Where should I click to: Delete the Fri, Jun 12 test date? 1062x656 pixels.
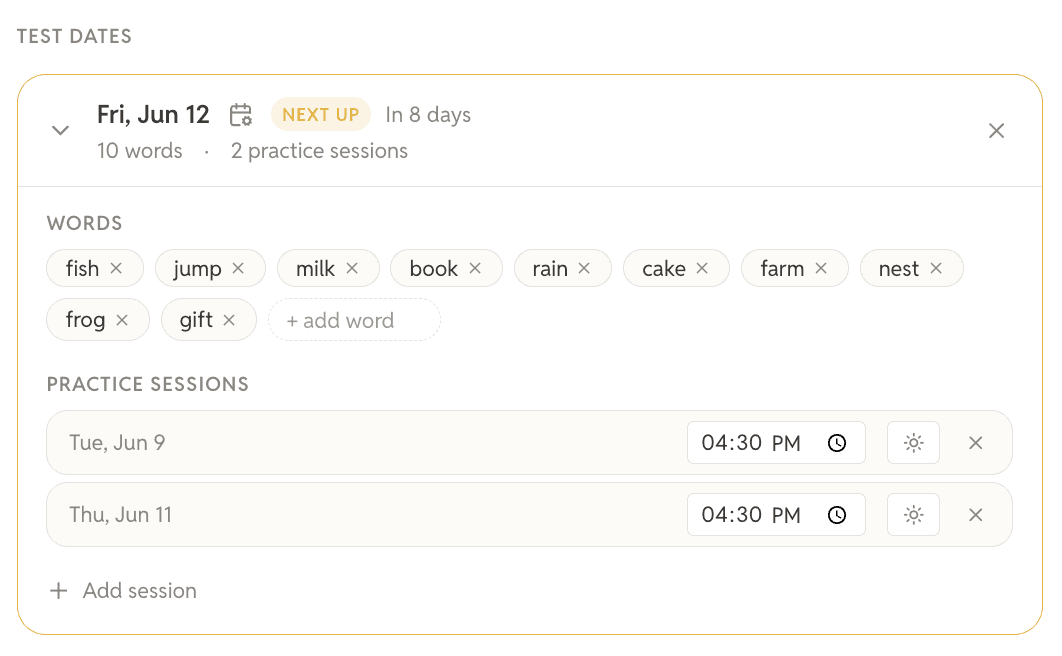pos(996,131)
